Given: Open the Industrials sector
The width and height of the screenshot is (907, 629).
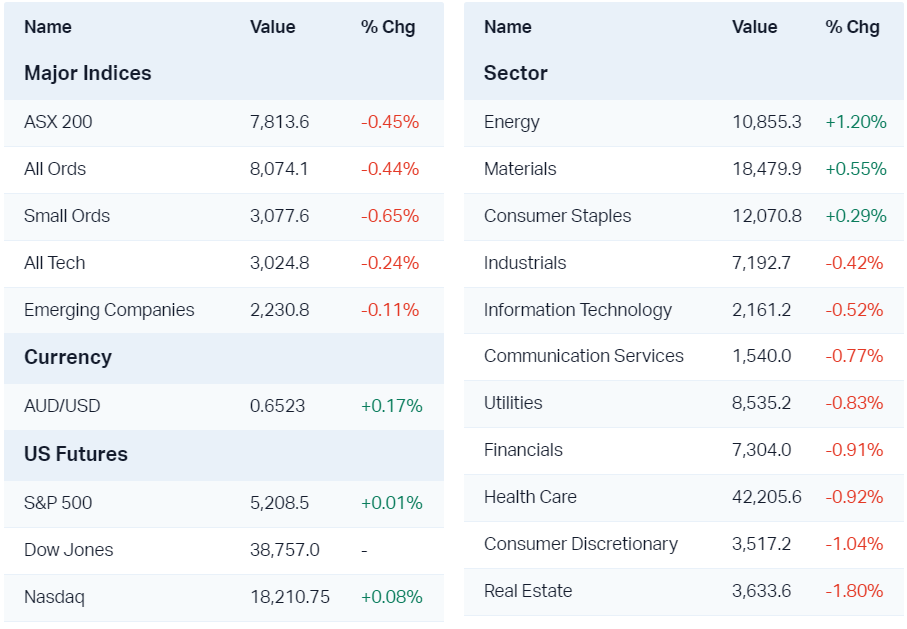Looking at the screenshot, I should (x=525, y=263).
